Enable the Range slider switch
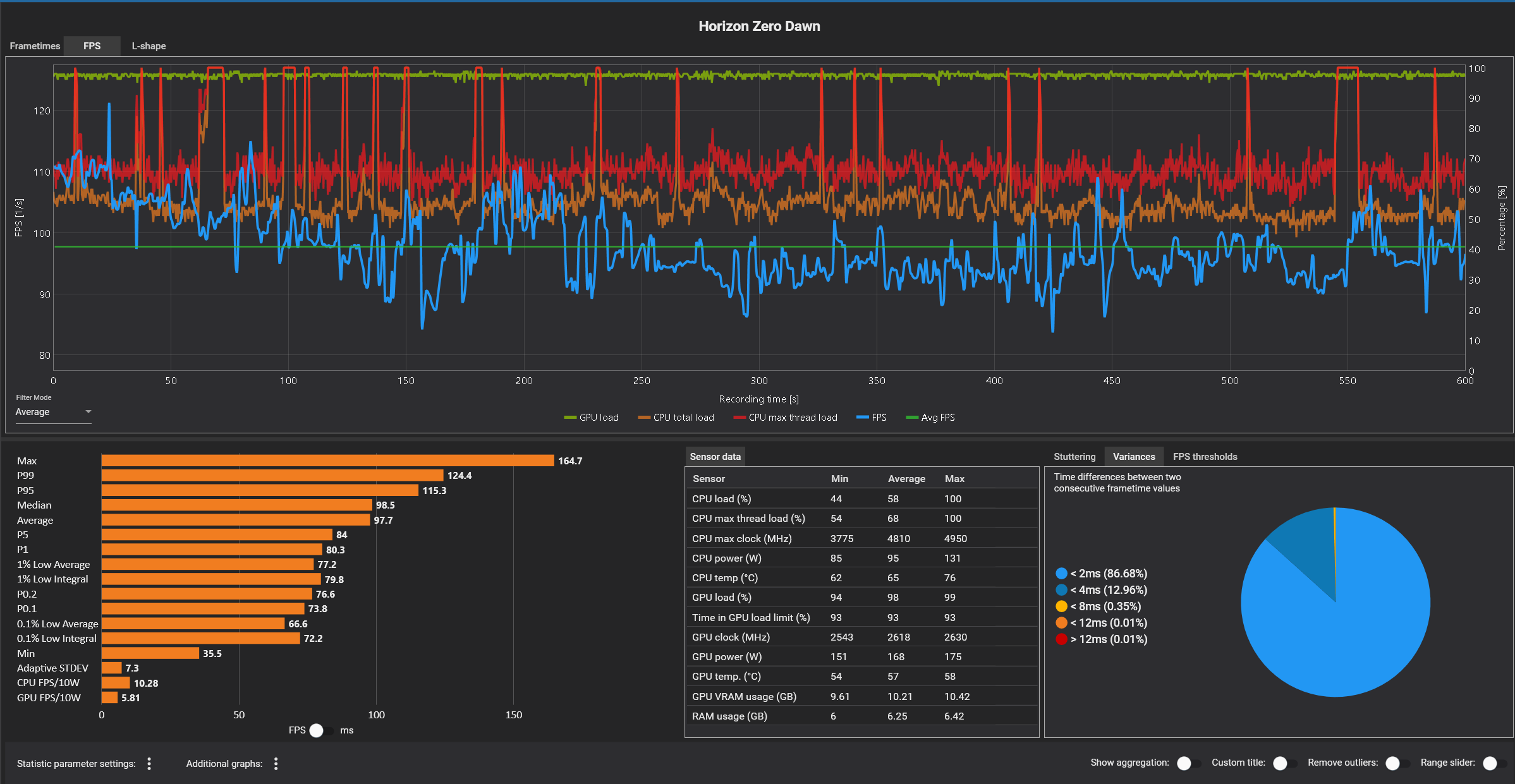Image resolution: width=1515 pixels, height=784 pixels. coord(1494,763)
